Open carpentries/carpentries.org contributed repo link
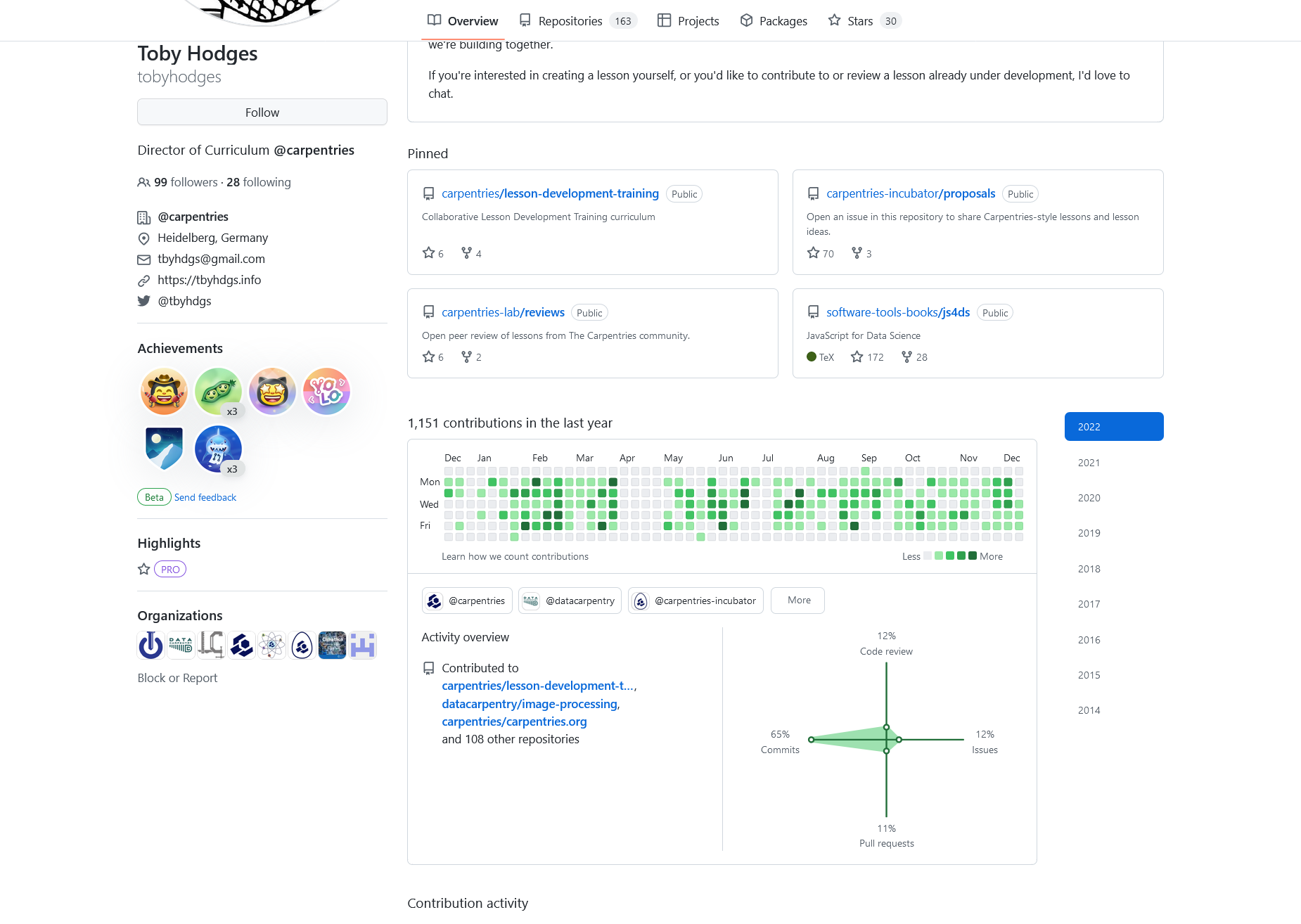The image size is (1301, 924). pyautogui.click(x=514, y=721)
